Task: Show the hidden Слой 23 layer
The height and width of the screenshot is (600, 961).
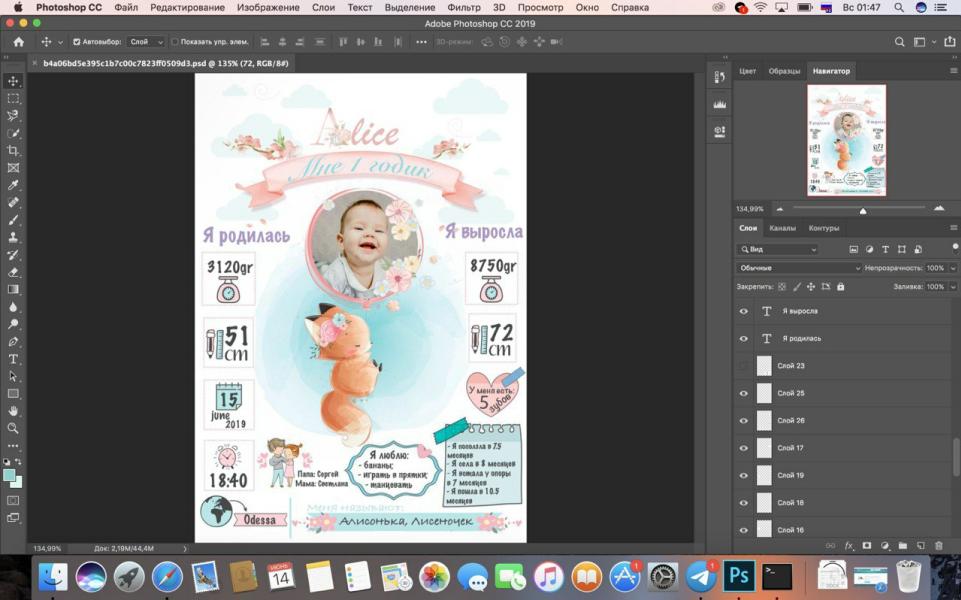Action: [743, 366]
